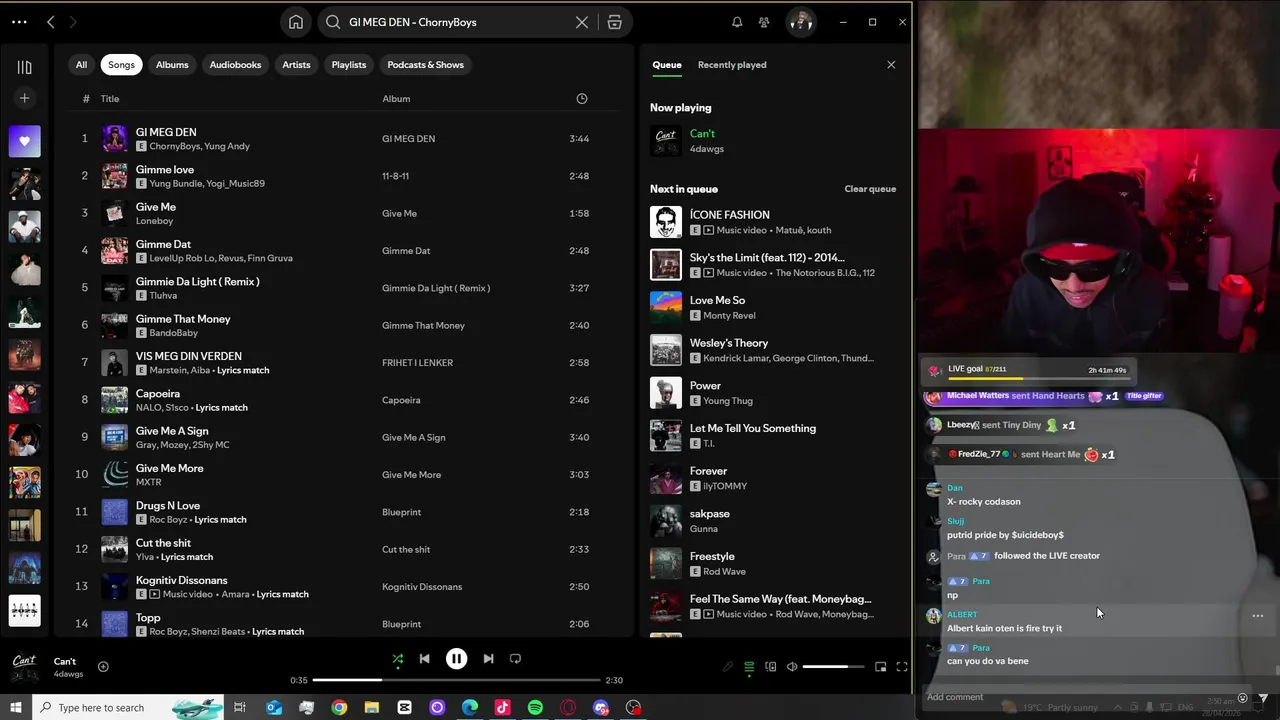Open Task View on the taskbar

(x=240, y=708)
